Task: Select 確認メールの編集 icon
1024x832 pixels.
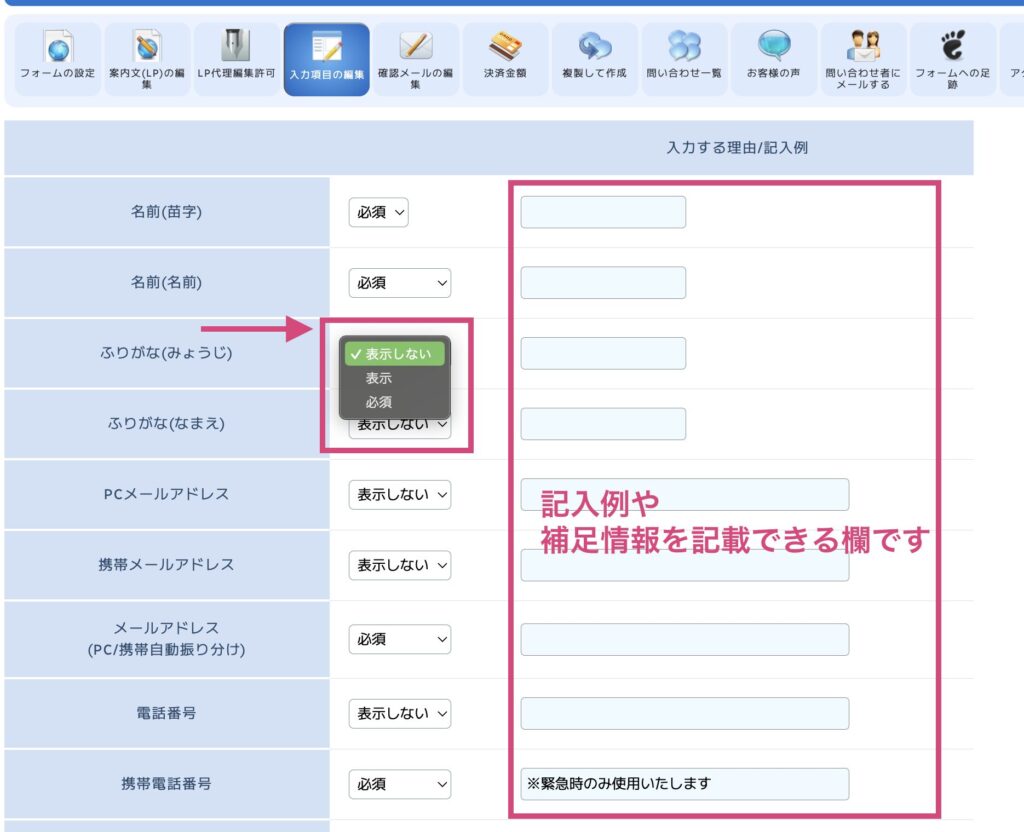Action: tap(415, 47)
